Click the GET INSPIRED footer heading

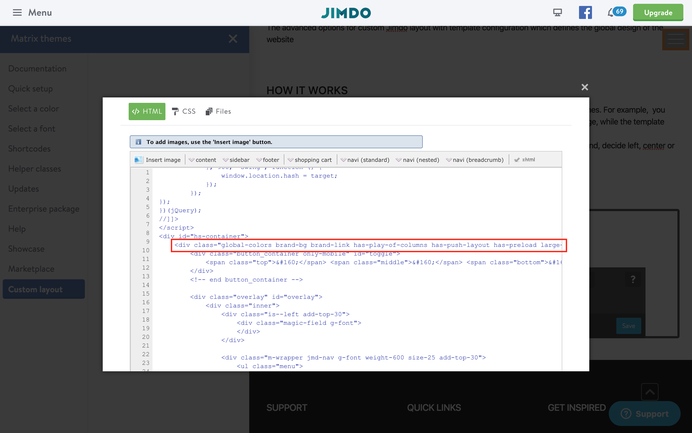point(576,408)
